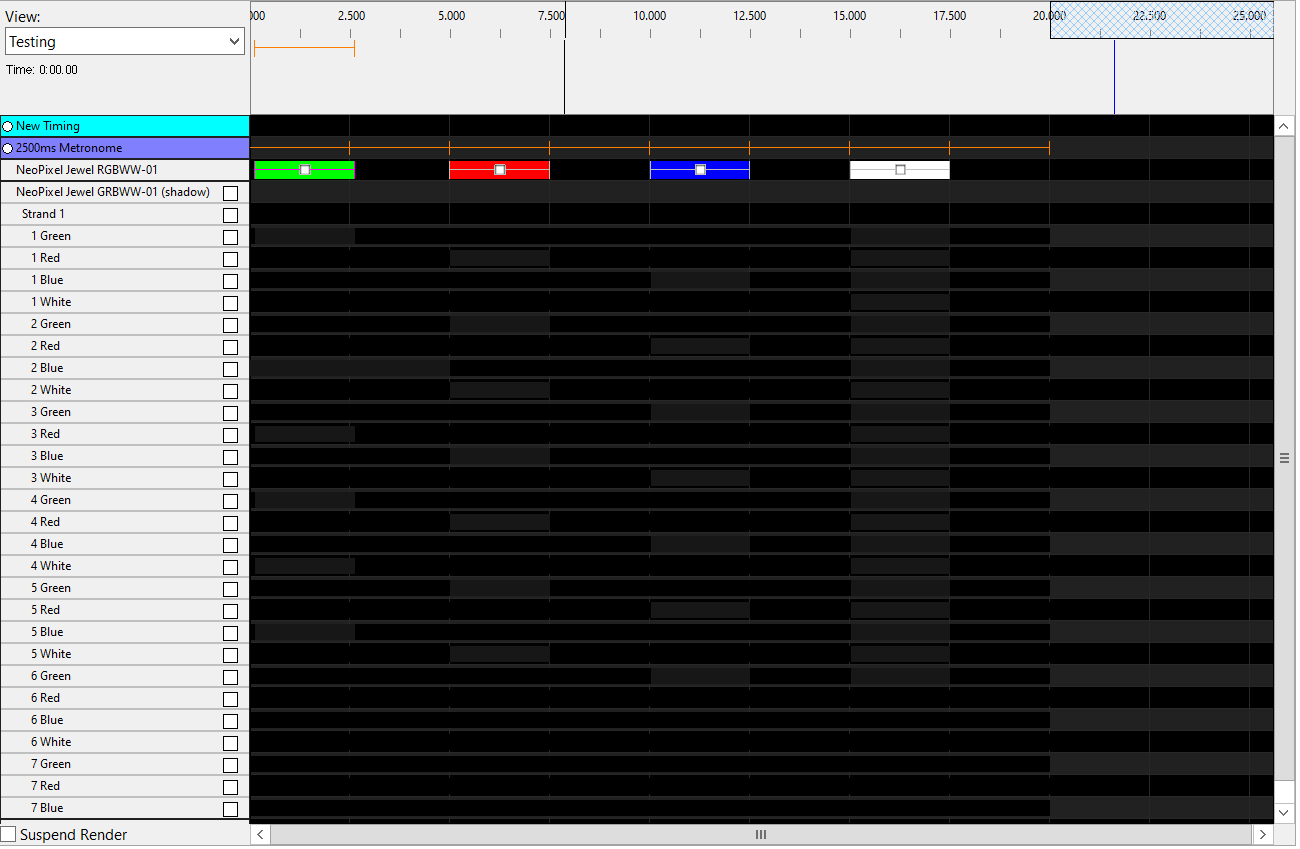Image resolution: width=1300 pixels, height=849 pixels.
Task: Click the 10.000 mark on the time ruler
Action: point(648,15)
